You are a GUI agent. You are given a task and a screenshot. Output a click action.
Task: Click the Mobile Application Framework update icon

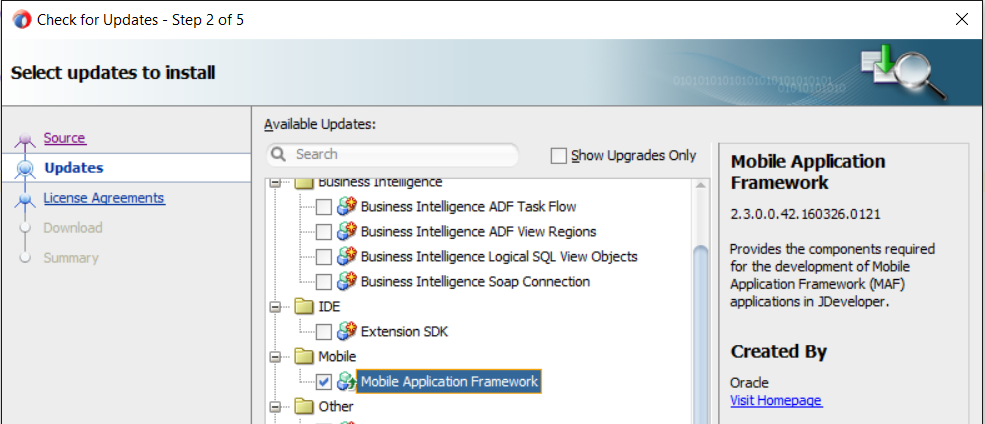click(347, 381)
